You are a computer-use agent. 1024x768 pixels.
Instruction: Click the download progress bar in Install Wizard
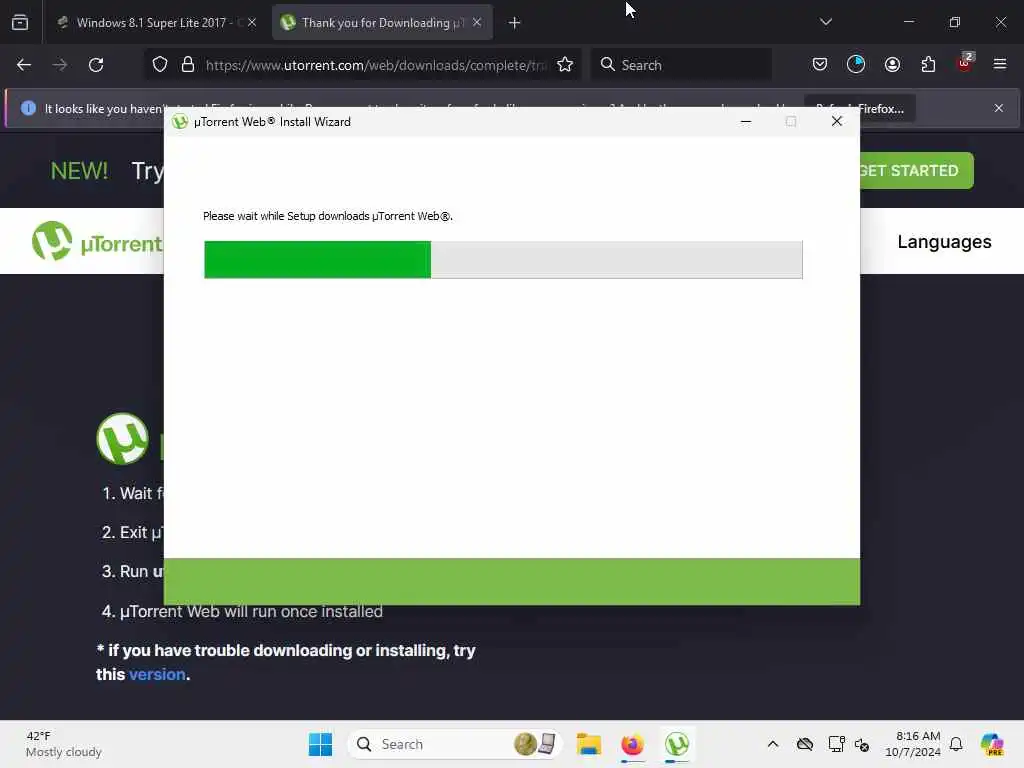503,260
